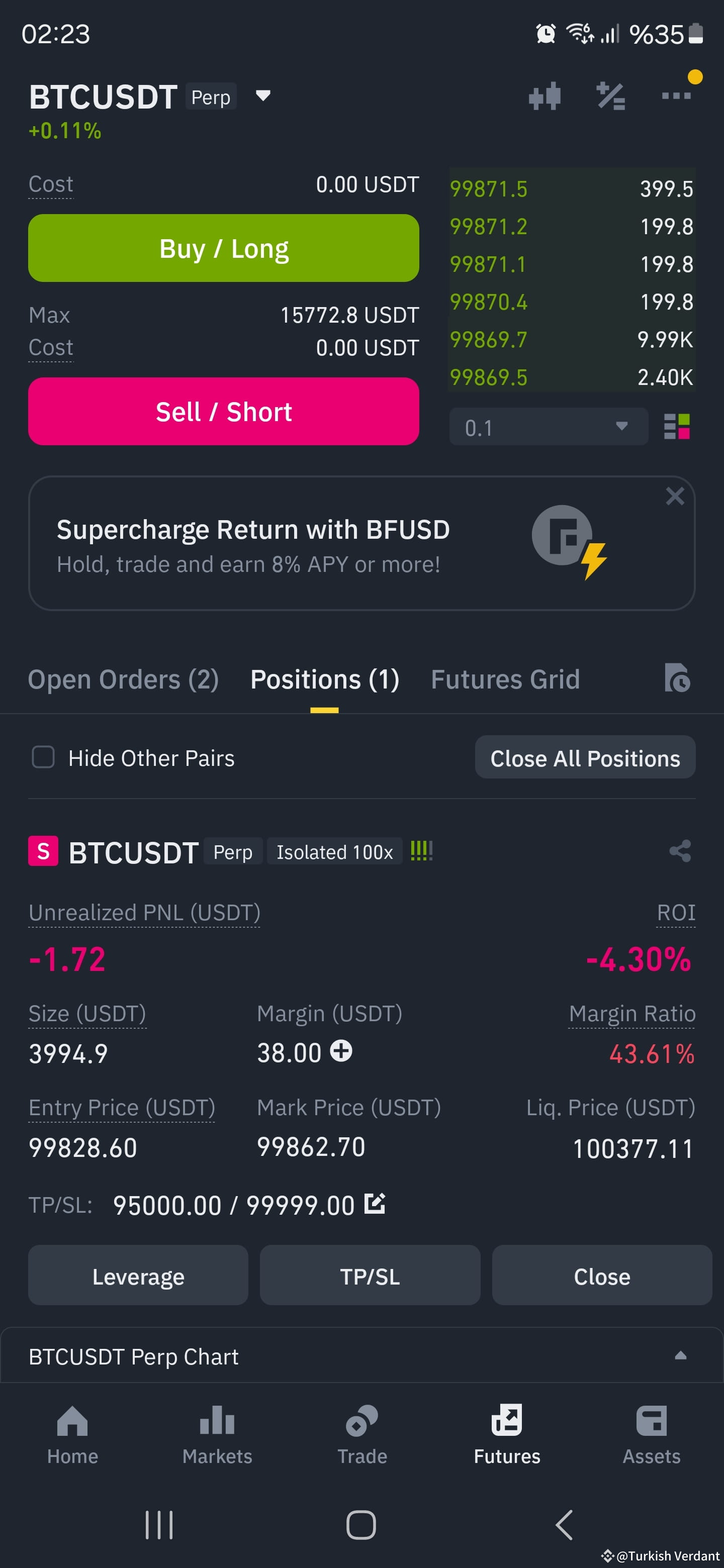The image size is (724, 1568).
Task: Switch to the Open Orders tab
Action: [x=123, y=678]
